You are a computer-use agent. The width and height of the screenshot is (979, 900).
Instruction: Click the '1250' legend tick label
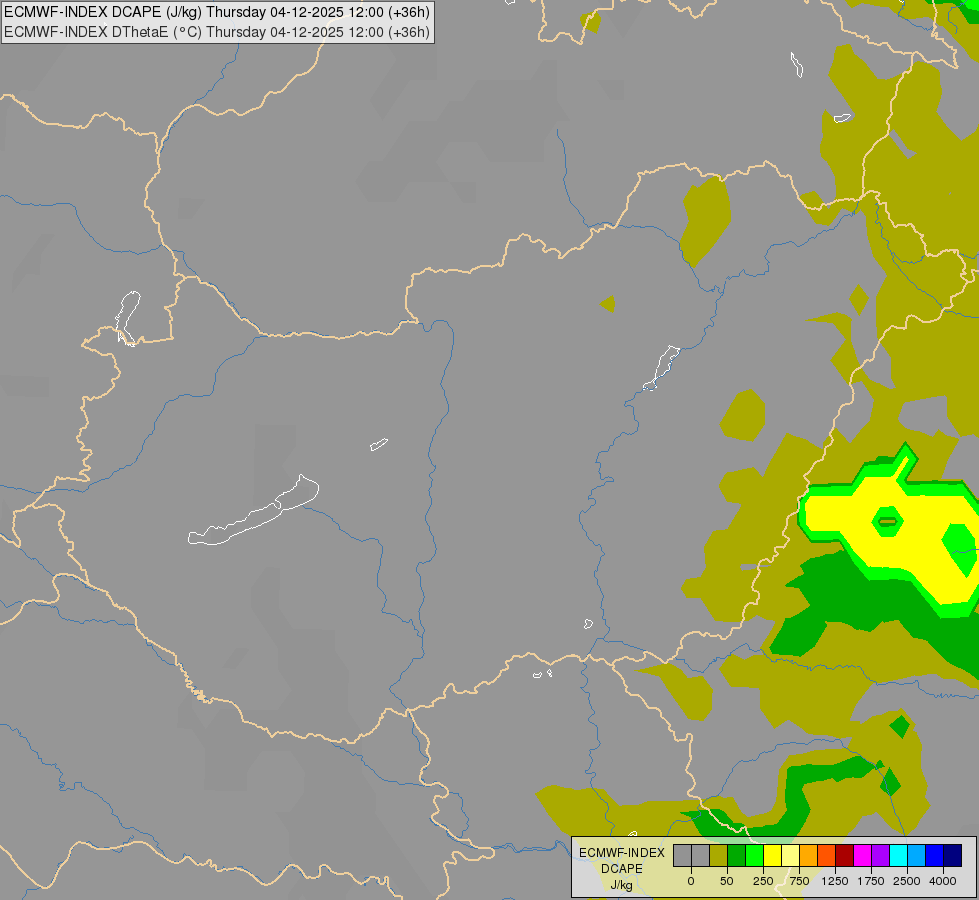coord(835,881)
